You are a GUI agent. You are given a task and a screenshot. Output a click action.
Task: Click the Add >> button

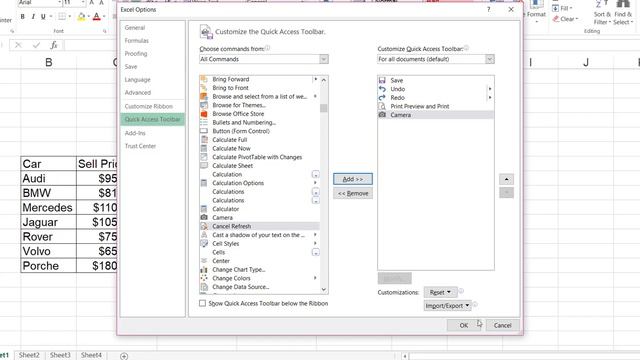point(353,179)
